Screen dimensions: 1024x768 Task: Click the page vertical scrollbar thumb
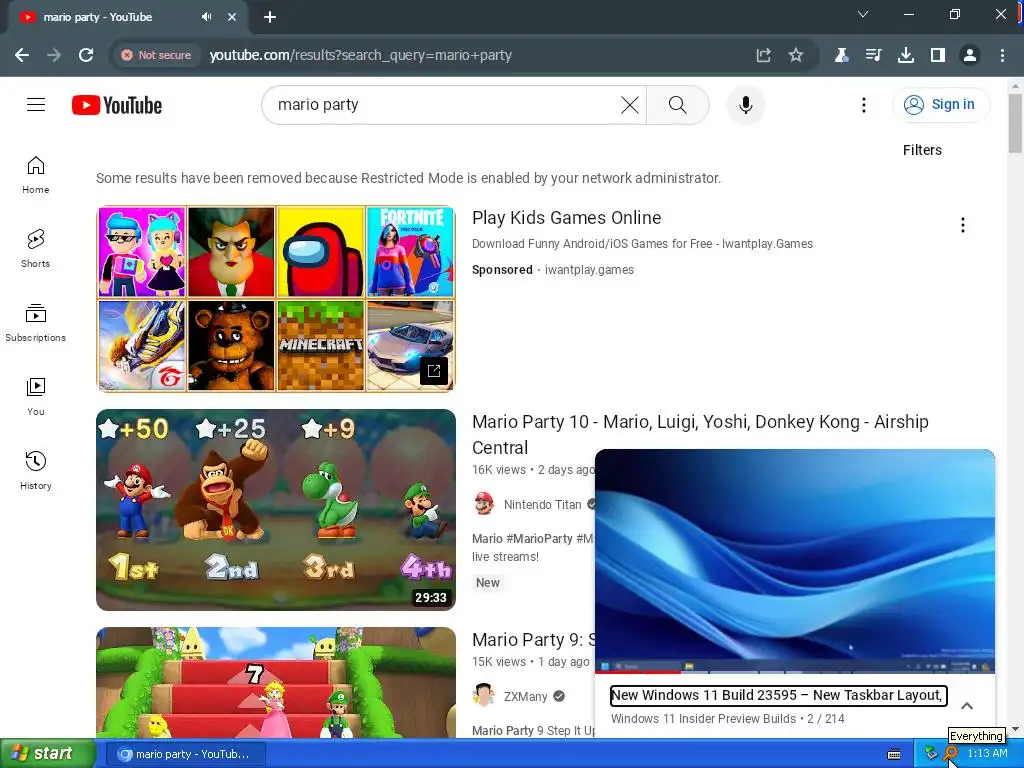(x=1015, y=123)
